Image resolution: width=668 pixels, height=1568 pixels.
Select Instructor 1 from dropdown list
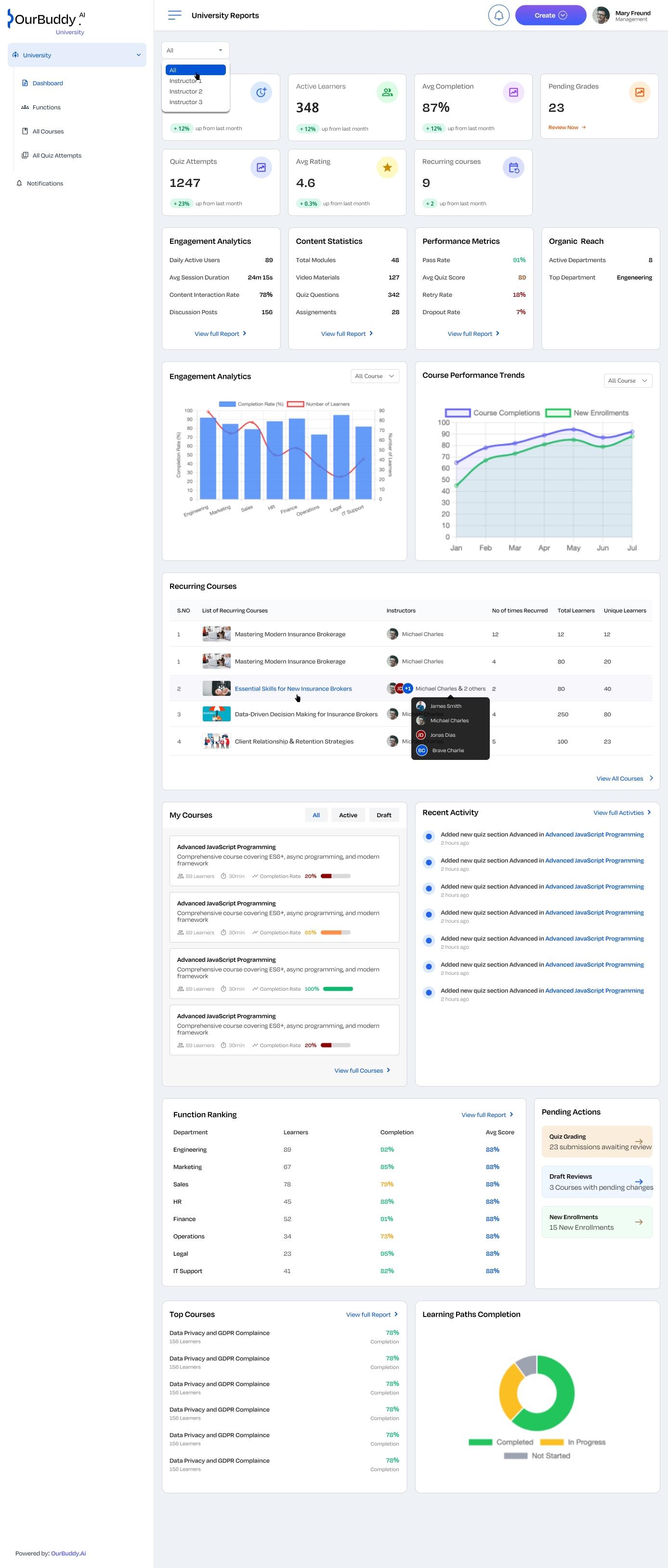pyautogui.click(x=195, y=81)
